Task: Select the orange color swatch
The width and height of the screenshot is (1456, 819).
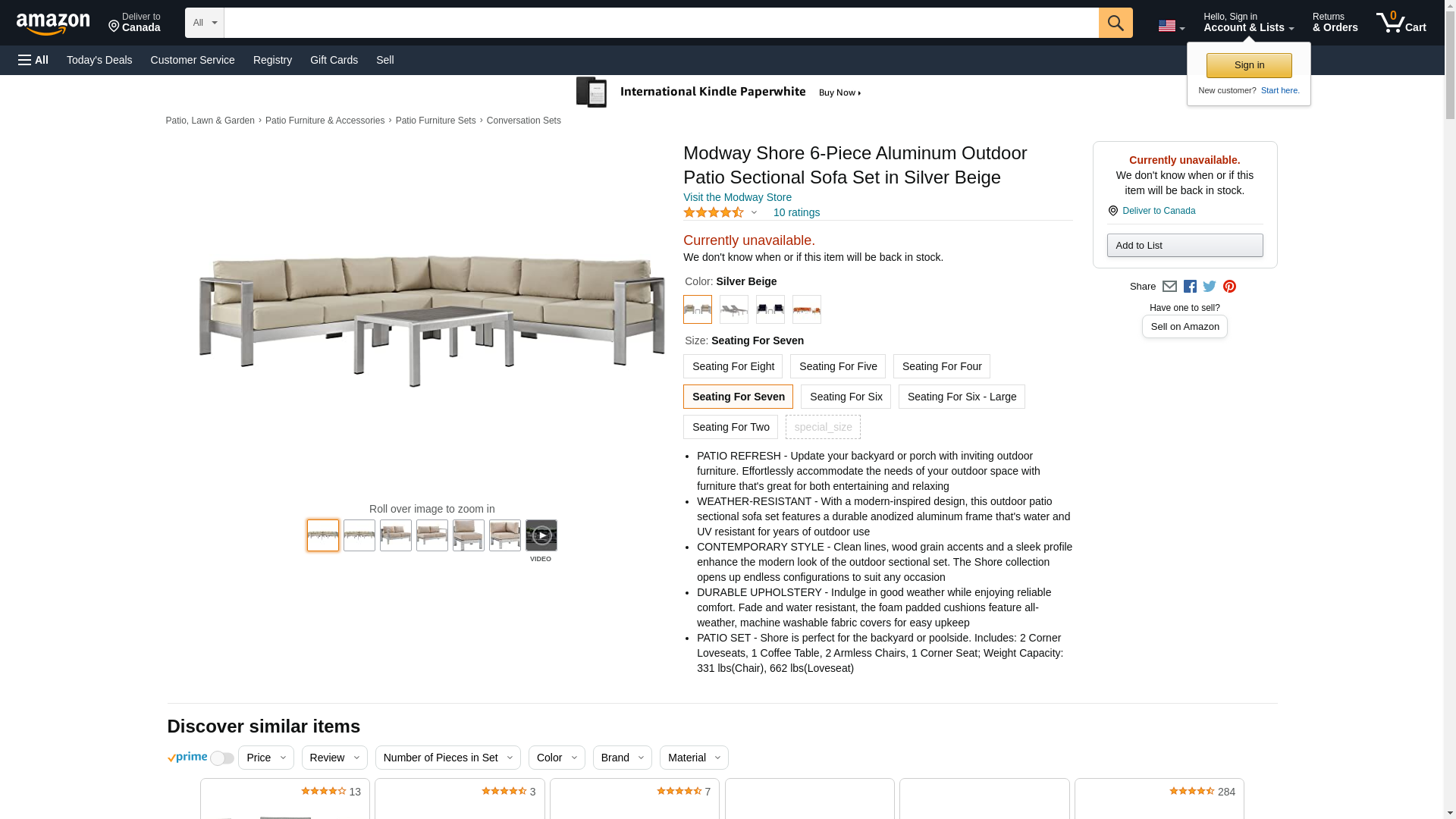Action: click(x=806, y=309)
